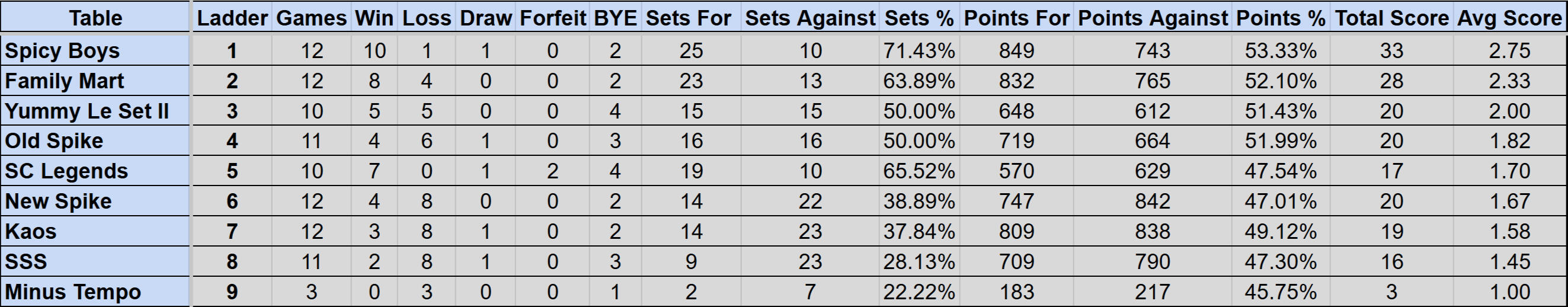Select the Total Score column header
The image size is (1568, 307).
point(1391,18)
